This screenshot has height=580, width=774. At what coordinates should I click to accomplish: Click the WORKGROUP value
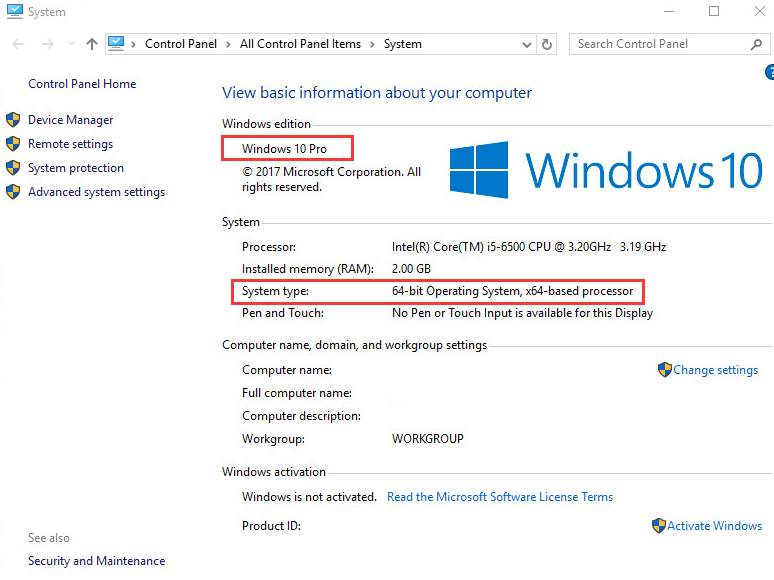tap(427, 439)
